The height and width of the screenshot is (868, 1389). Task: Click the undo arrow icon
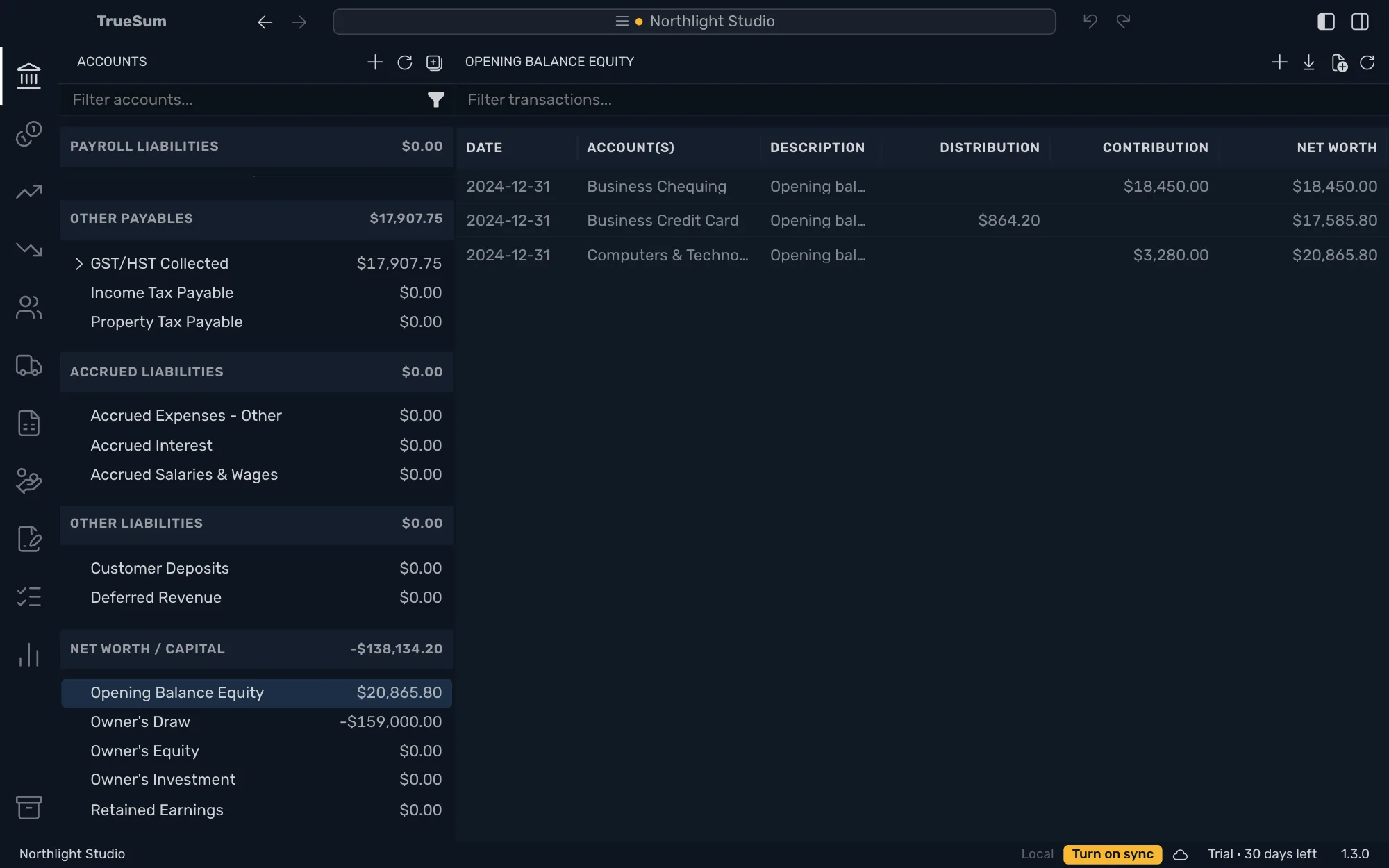(x=1090, y=22)
